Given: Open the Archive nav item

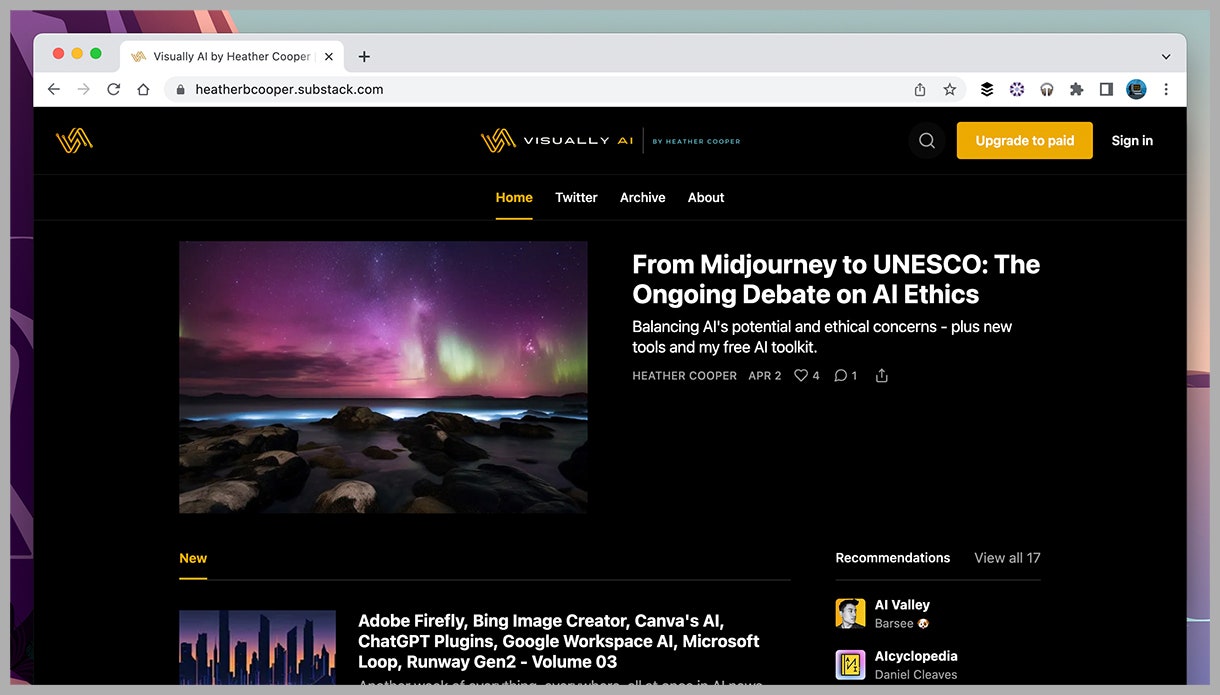Looking at the screenshot, I should click(642, 198).
